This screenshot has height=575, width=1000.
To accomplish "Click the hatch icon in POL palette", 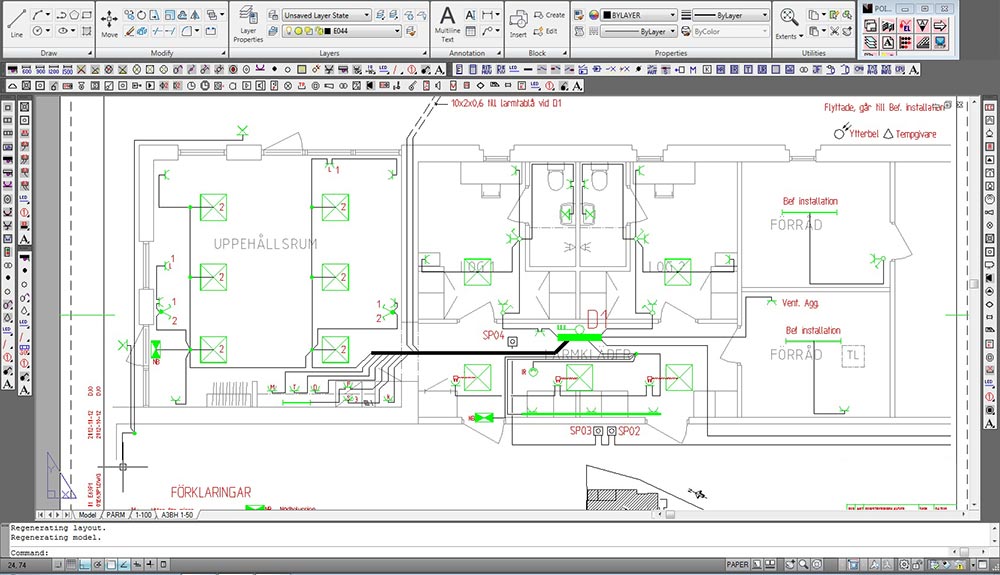I will (x=922, y=43).
